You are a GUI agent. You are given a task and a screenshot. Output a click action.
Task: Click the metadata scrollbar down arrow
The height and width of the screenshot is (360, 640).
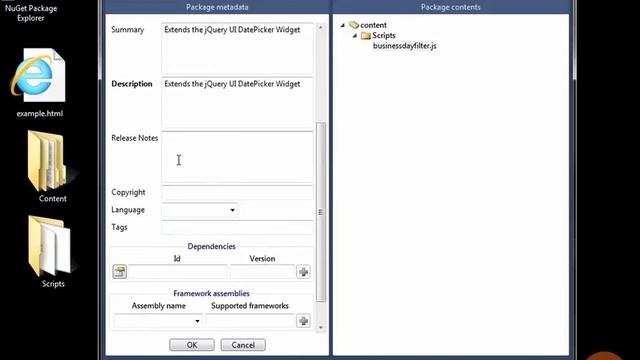tap(321, 327)
